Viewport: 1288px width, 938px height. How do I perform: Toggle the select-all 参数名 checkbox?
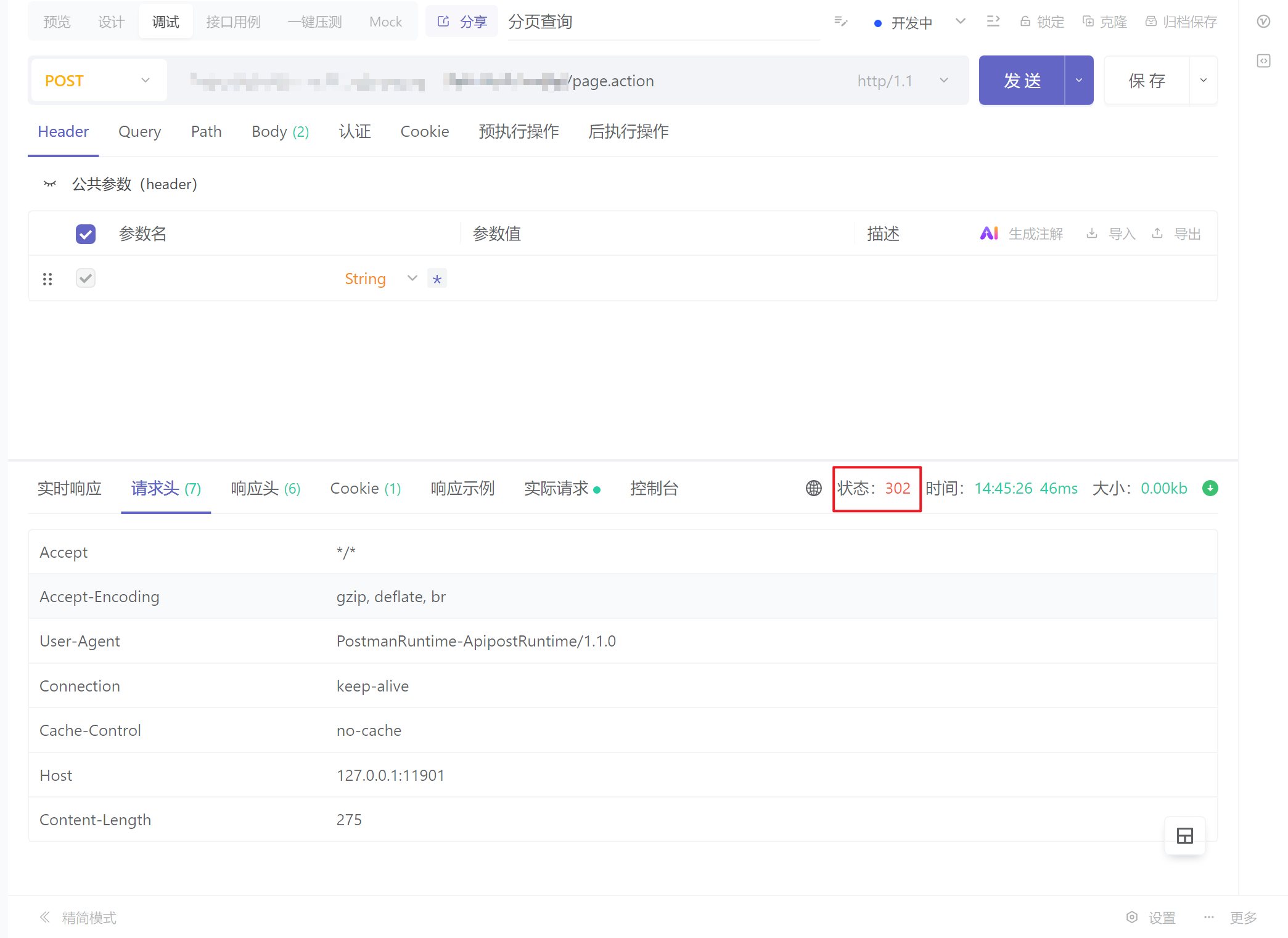[x=86, y=234]
